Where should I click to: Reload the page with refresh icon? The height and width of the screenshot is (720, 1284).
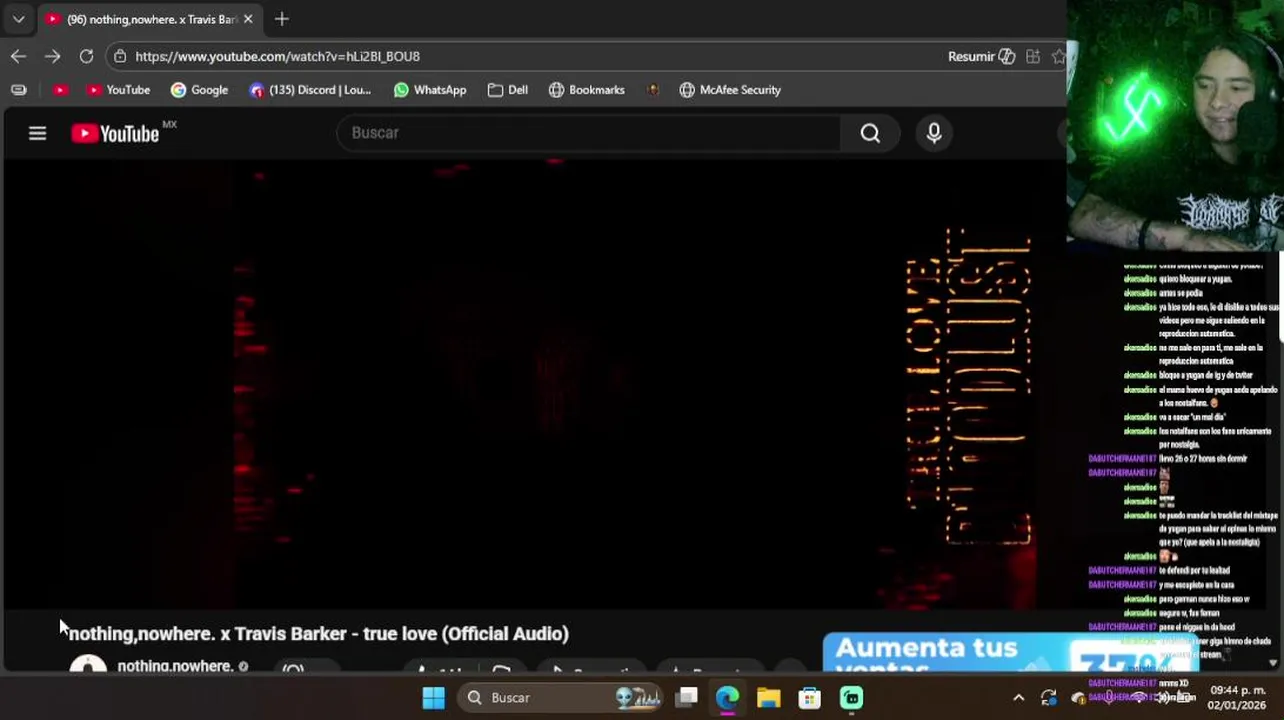coord(86,56)
